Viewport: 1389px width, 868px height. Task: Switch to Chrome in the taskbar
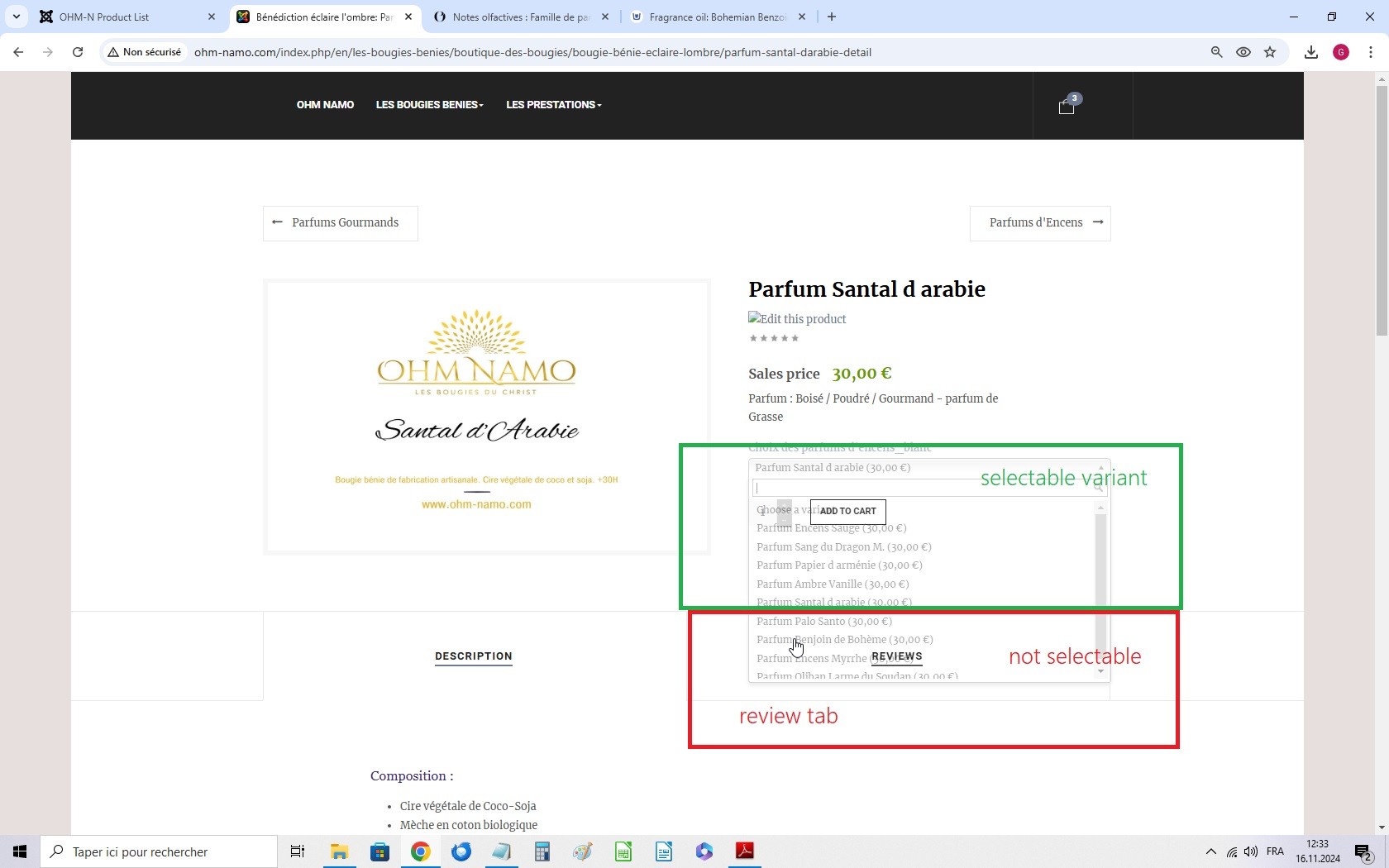(420, 851)
